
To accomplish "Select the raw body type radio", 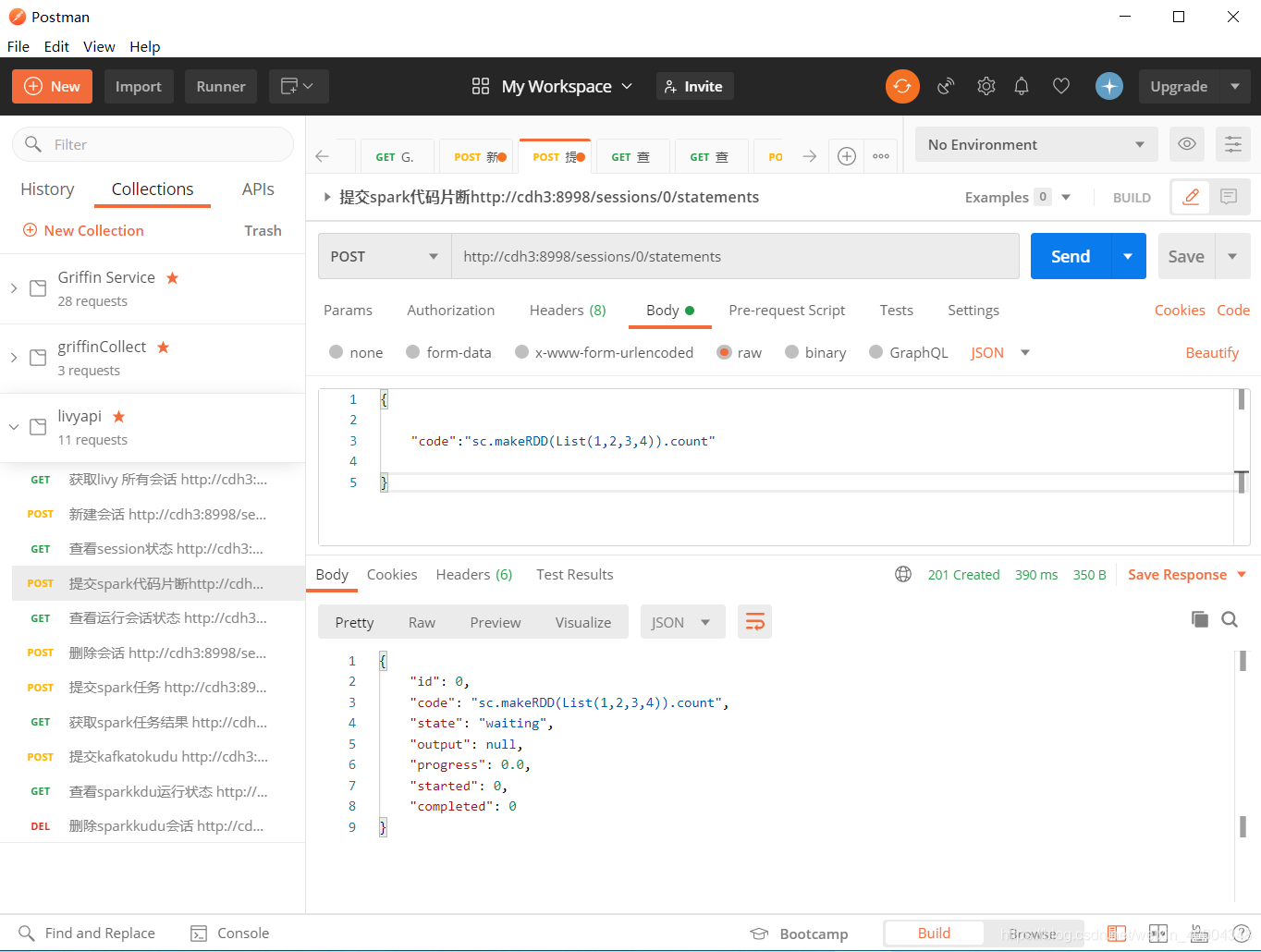I will pos(724,352).
